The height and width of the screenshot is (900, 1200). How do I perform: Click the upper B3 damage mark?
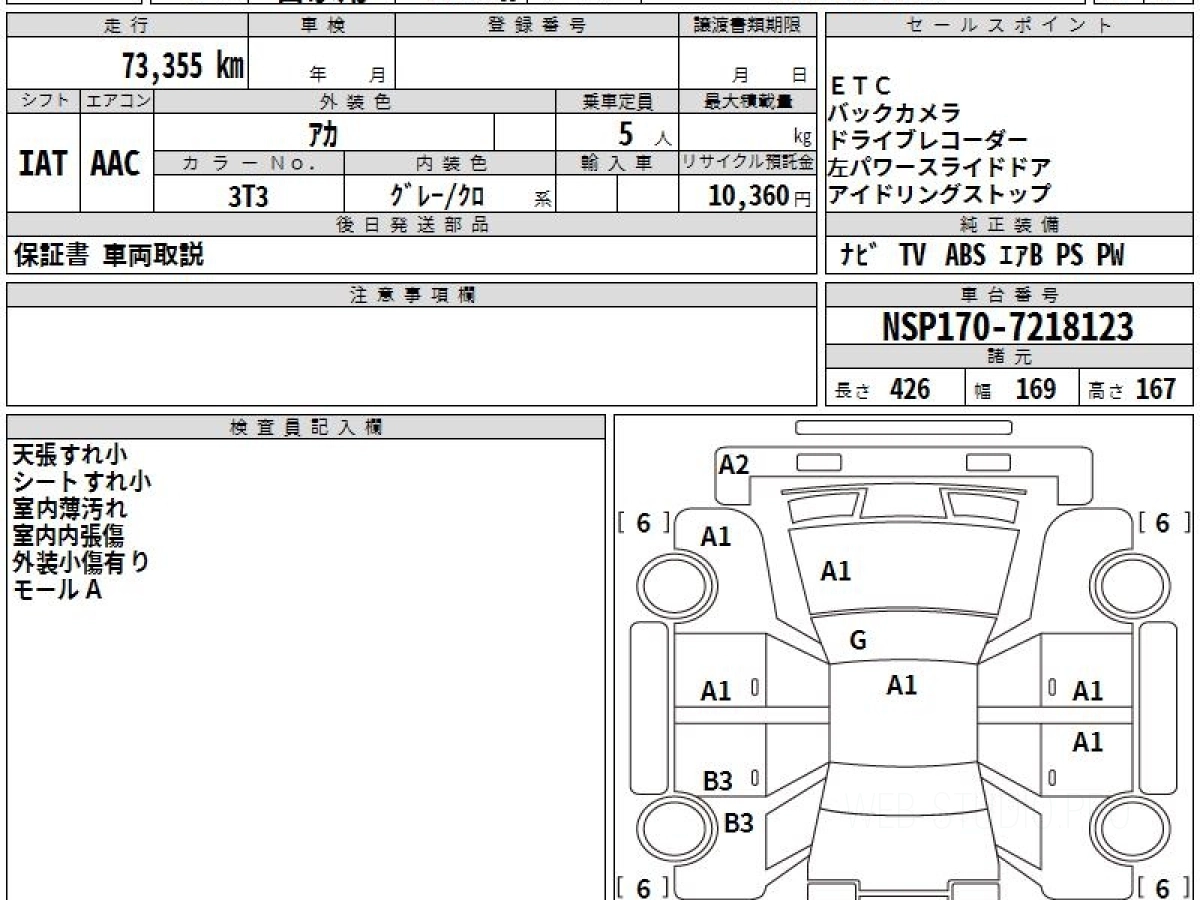717,782
